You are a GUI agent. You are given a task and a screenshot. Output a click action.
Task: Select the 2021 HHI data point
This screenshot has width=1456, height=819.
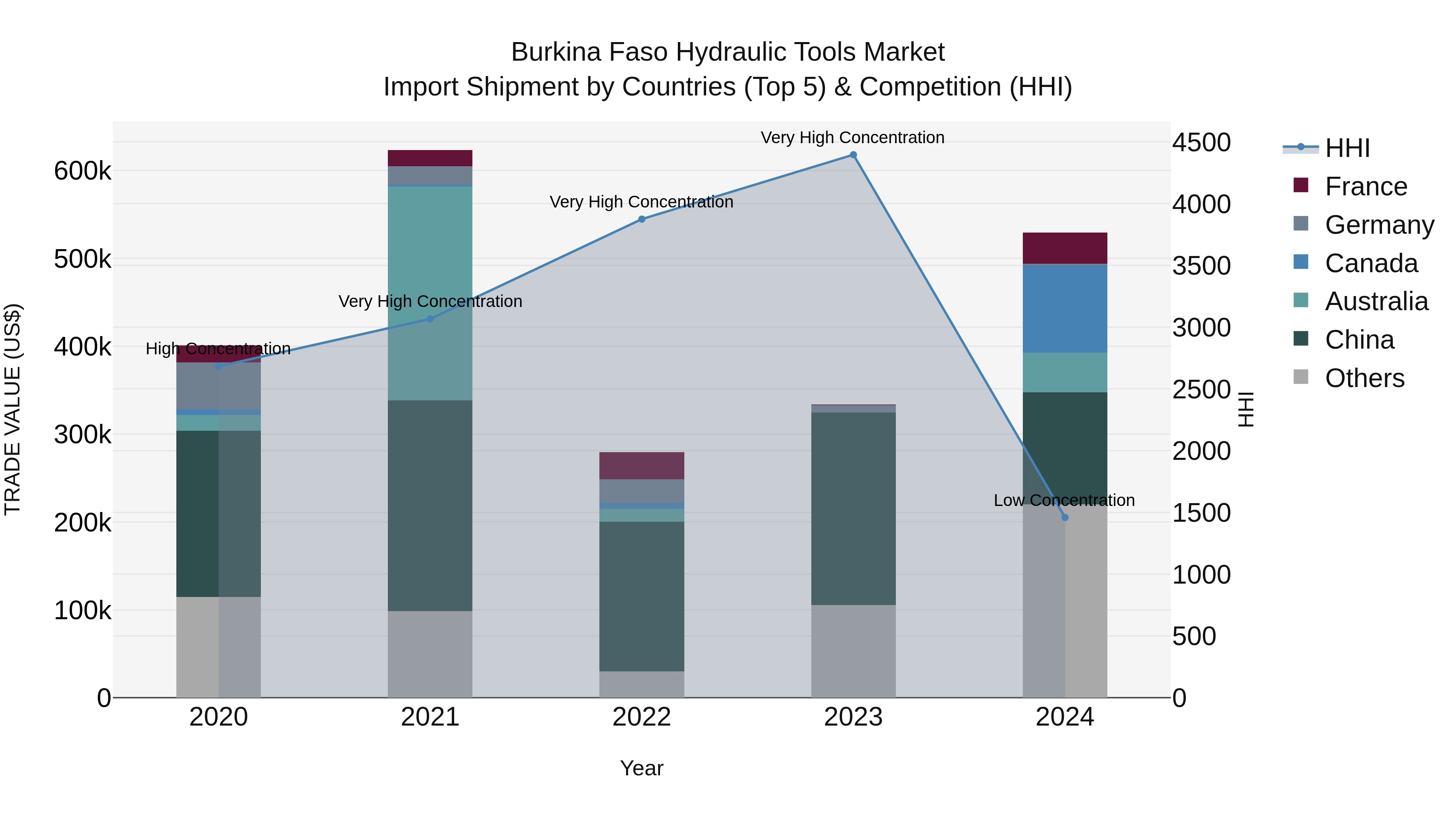pyautogui.click(x=430, y=319)
